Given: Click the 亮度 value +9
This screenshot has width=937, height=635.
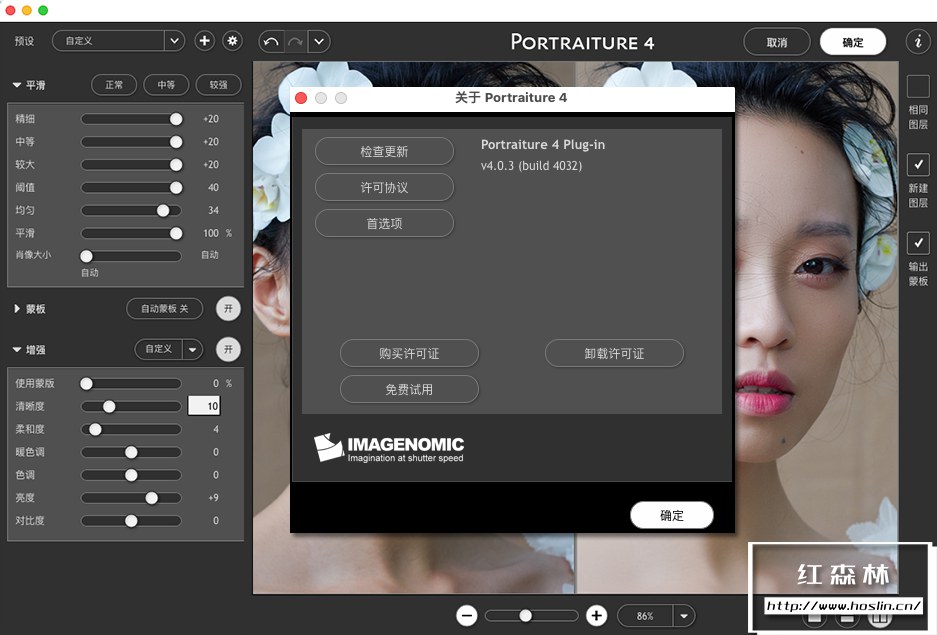Looking at the screenshot, I should [x=213, y=498].
